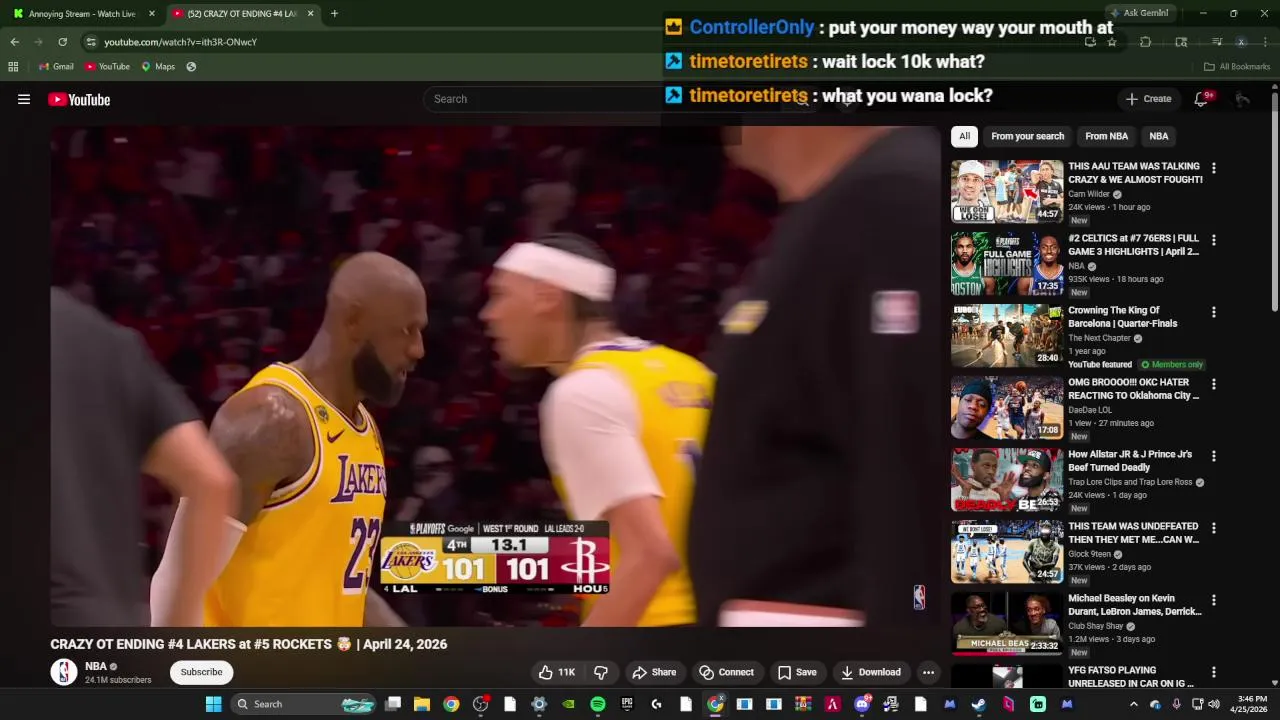1280x720 pixels.
Task: Open Steam from the taskbar
Action: [x=978, y=704]
